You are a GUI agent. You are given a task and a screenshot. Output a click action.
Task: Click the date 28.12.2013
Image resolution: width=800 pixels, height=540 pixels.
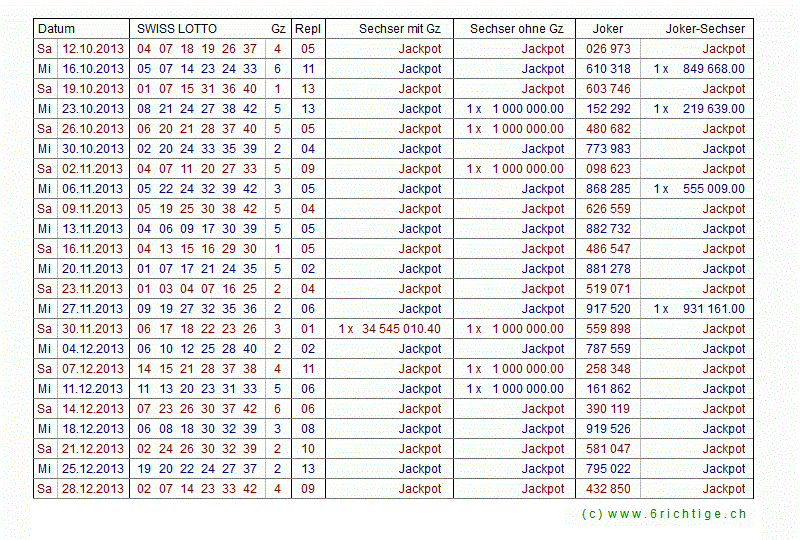93,489
